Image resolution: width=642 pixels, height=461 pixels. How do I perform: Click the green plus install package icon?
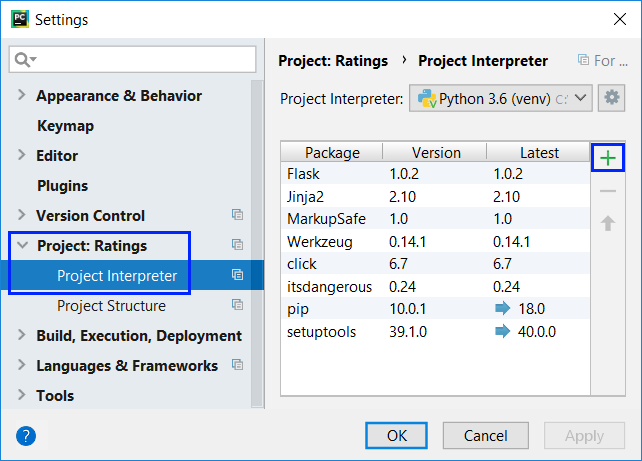pyautogui.click(x=607, y=158)
